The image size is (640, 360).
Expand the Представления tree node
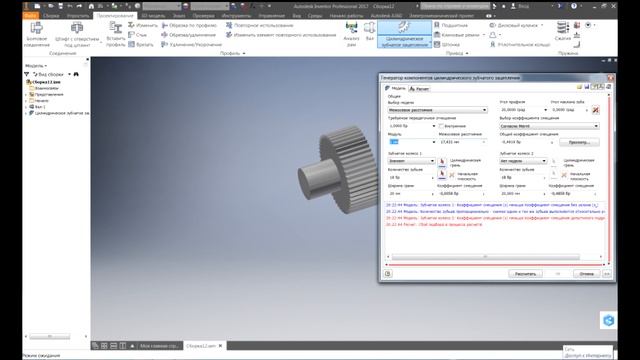(x=26, y=95)
